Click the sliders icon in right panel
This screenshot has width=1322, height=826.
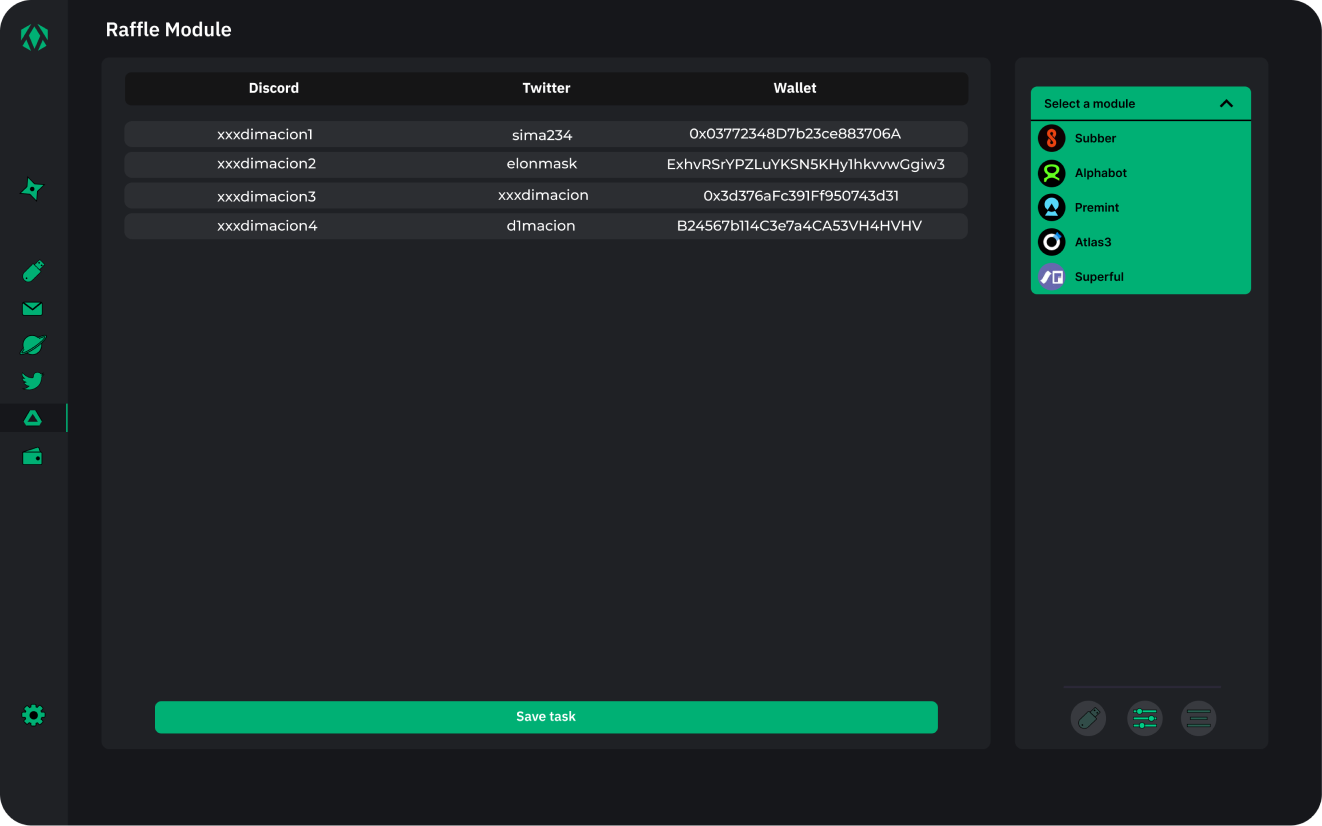(1144, 718)
